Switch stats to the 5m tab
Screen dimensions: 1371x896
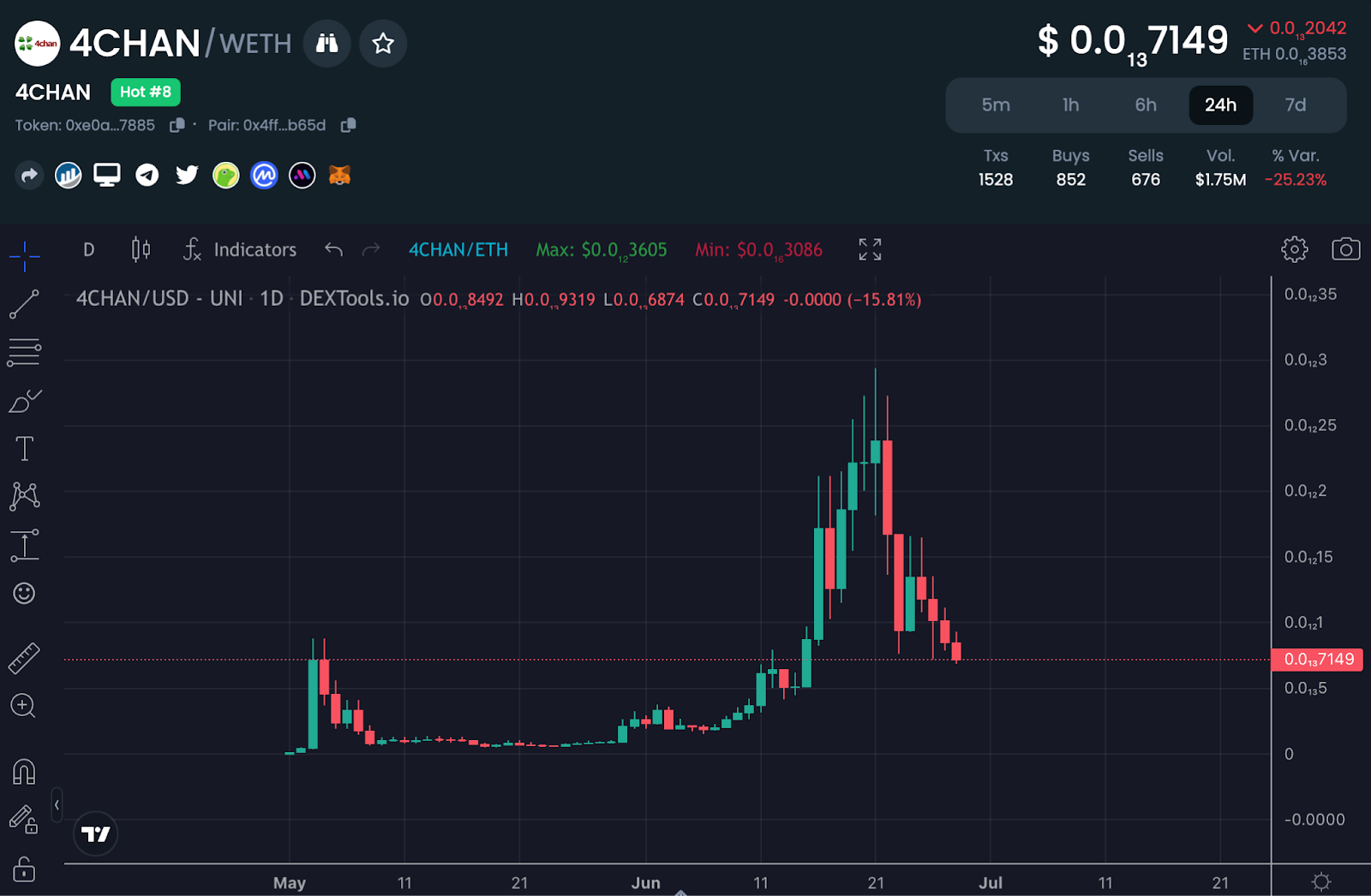(996, 105)
